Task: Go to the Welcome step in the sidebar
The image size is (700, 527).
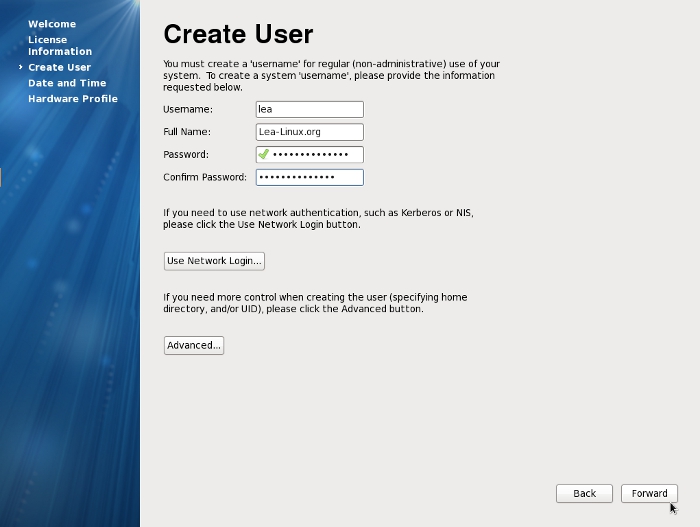Action: point(50,24)
